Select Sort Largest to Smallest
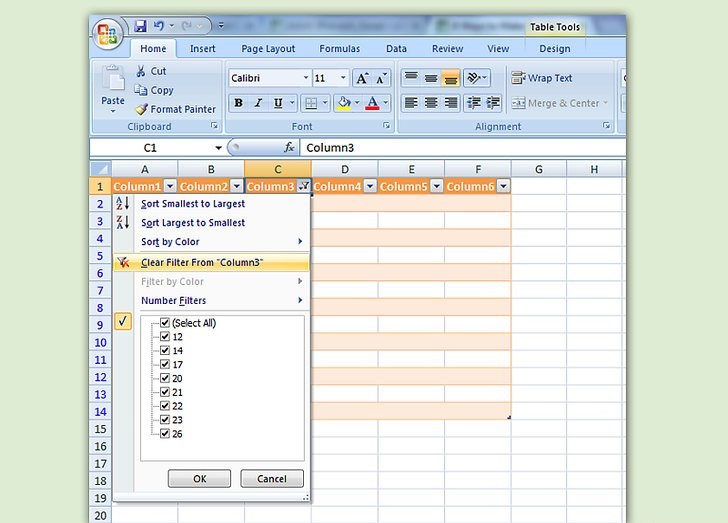This screenshot has width=728, height=523. coord(212,222)
